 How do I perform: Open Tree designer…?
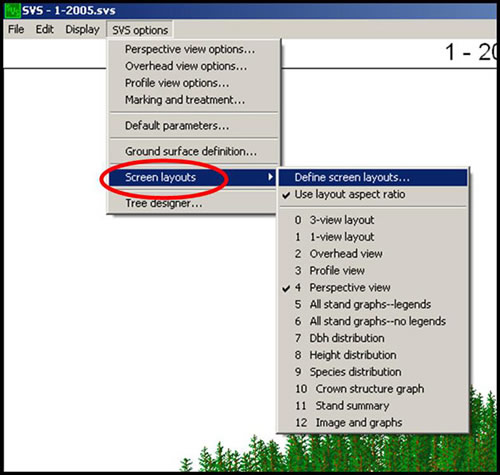(x=193, y=203)
